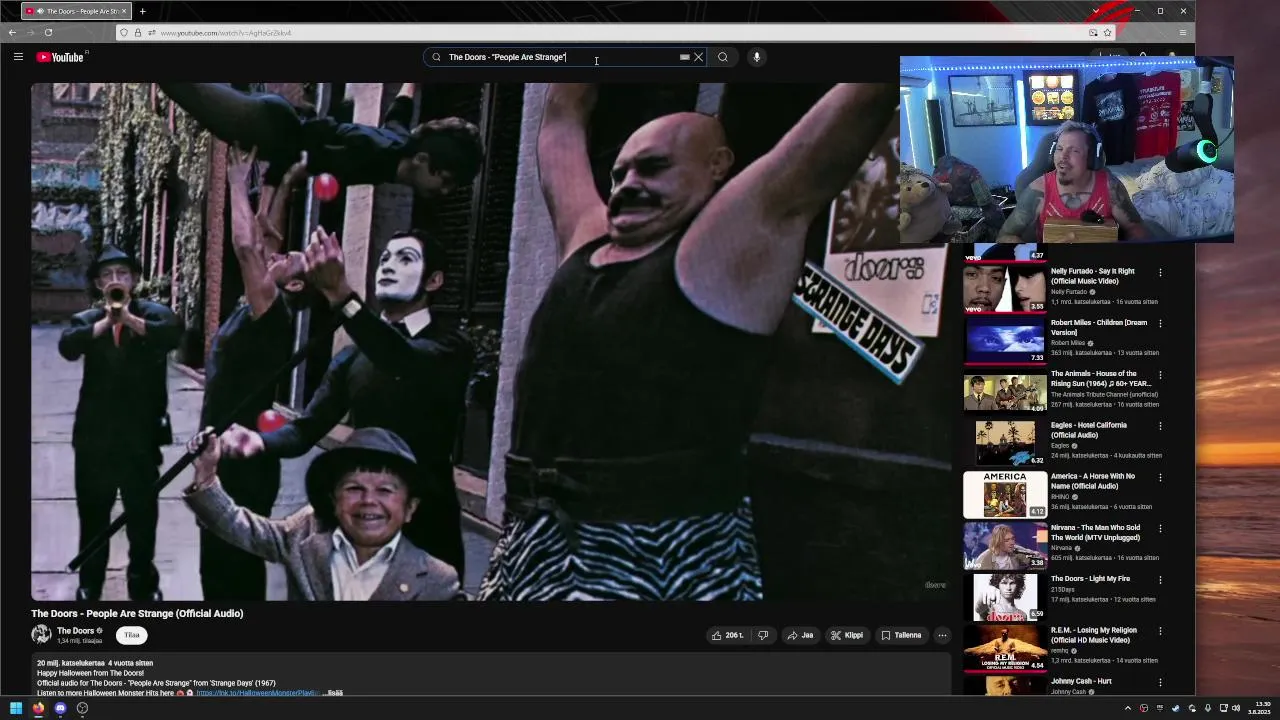The image size is (1280, 720).
Task: Open volume control in system tray
Action: tap(1236, 708)
